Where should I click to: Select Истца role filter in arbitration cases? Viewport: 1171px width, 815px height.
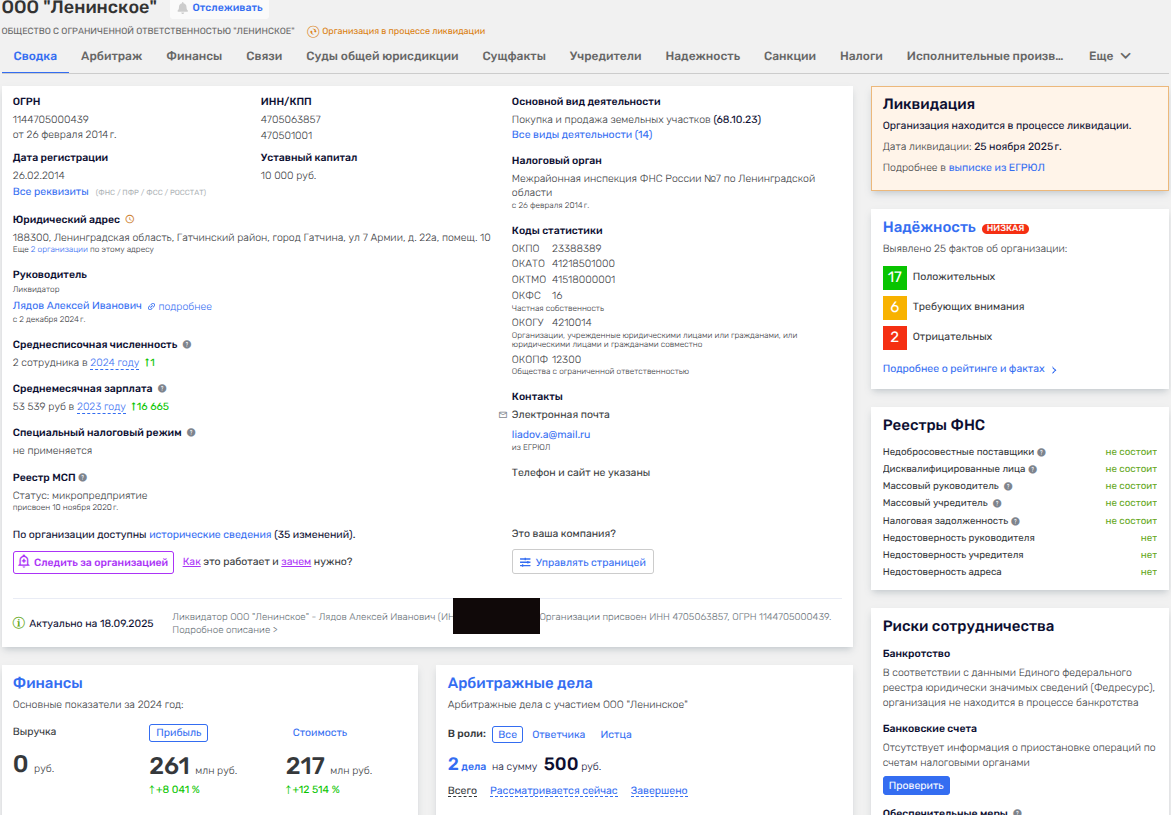click(615, 735)
